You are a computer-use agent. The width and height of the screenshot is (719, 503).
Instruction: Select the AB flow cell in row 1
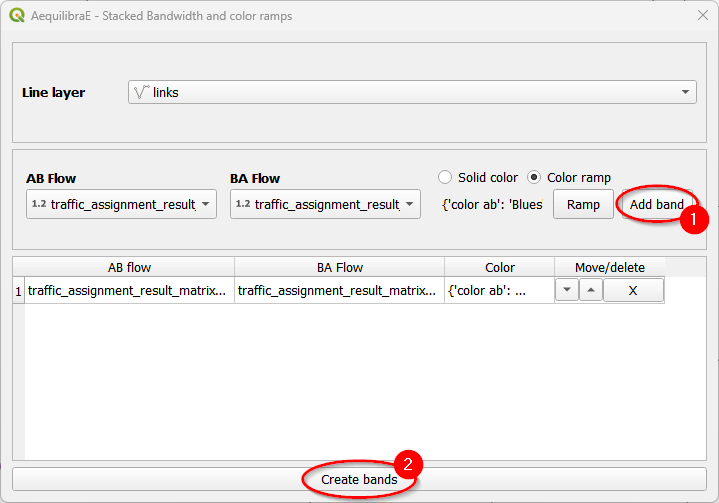(x=130, y=290)
